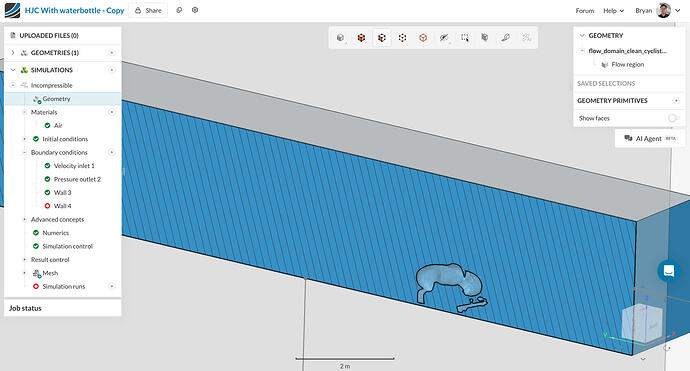
Task: Click the Mesh icon in tree
Action: tap(37, 273)
